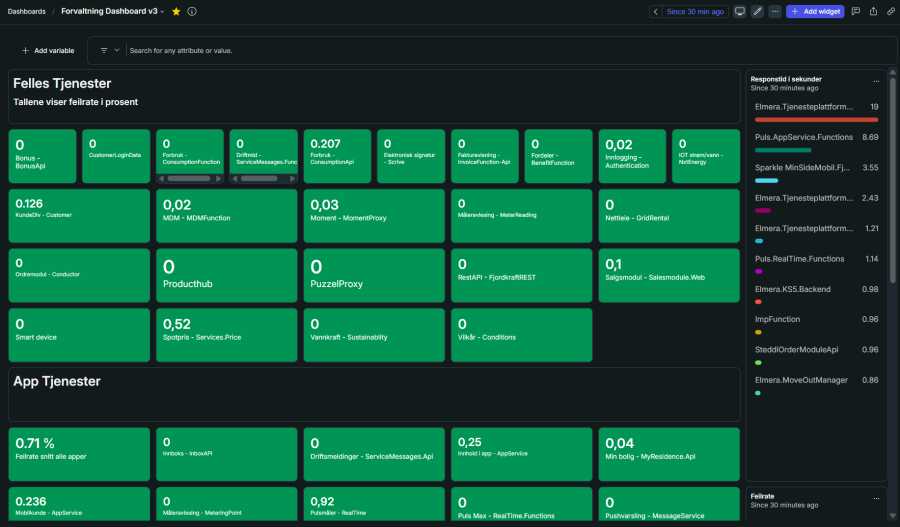Expand Forvaltning Dashboard v3 name dropdown
The image size is (900, 527).
162,11
